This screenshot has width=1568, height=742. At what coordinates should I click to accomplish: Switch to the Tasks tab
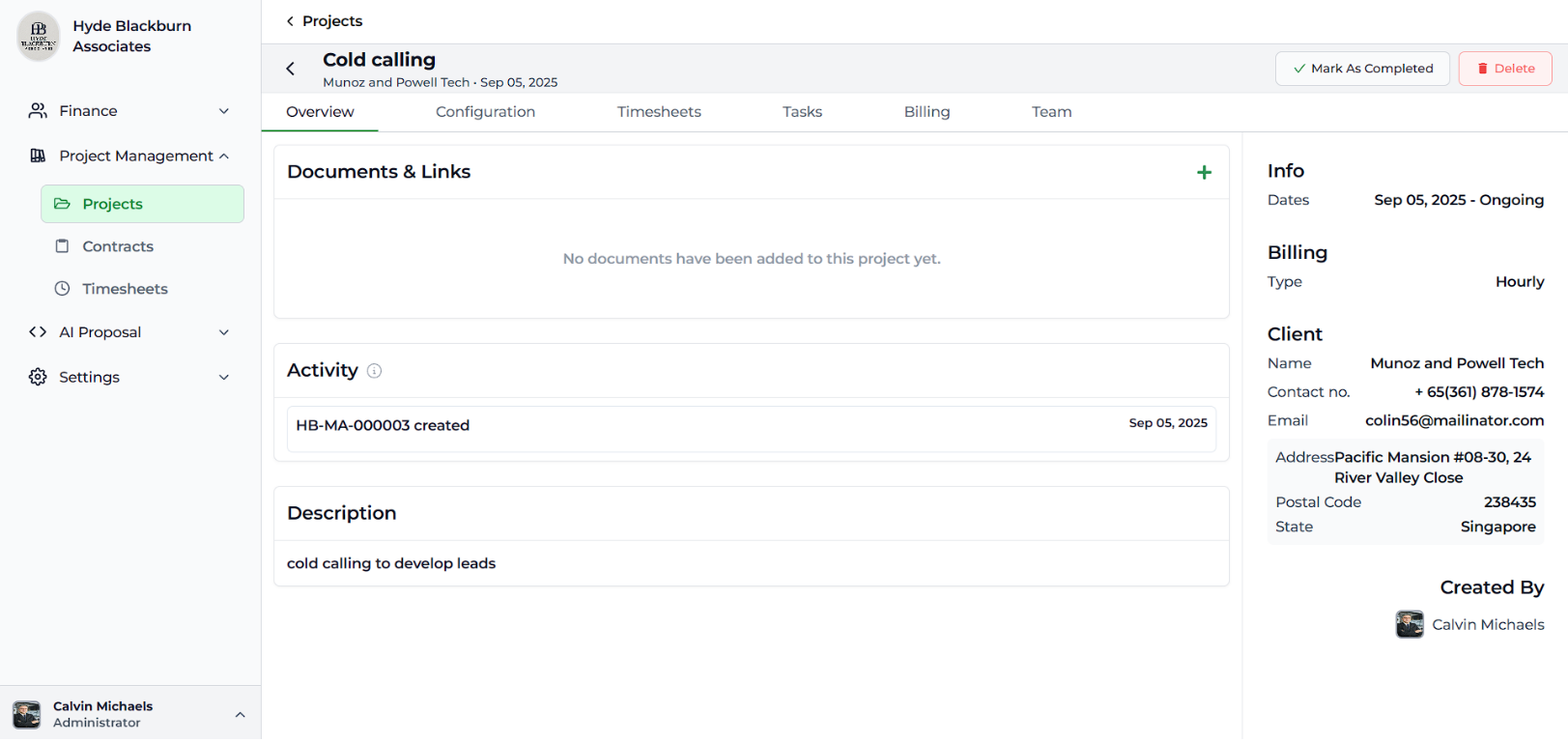point(802,112)
